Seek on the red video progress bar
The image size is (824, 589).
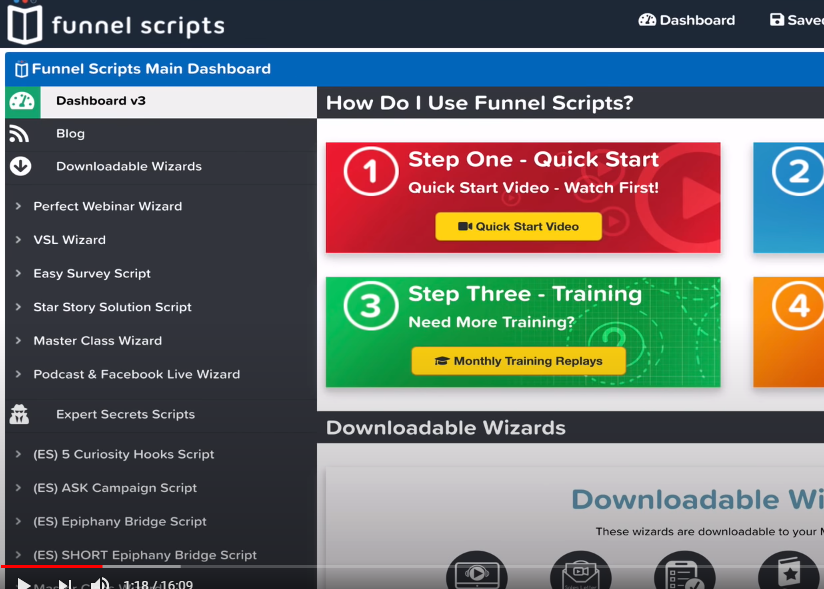52,566
